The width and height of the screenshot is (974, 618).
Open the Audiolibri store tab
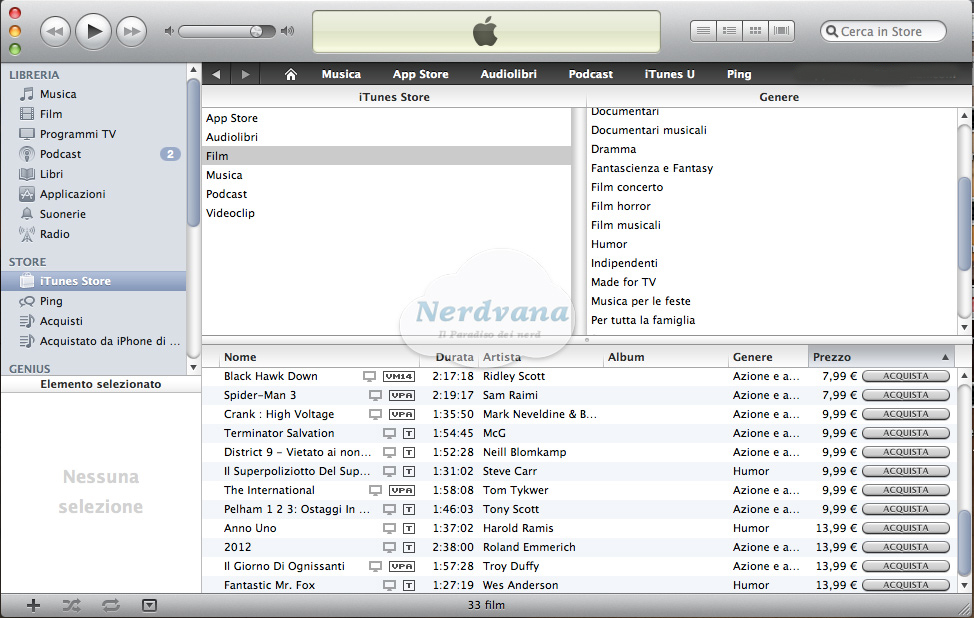point(509,75)
